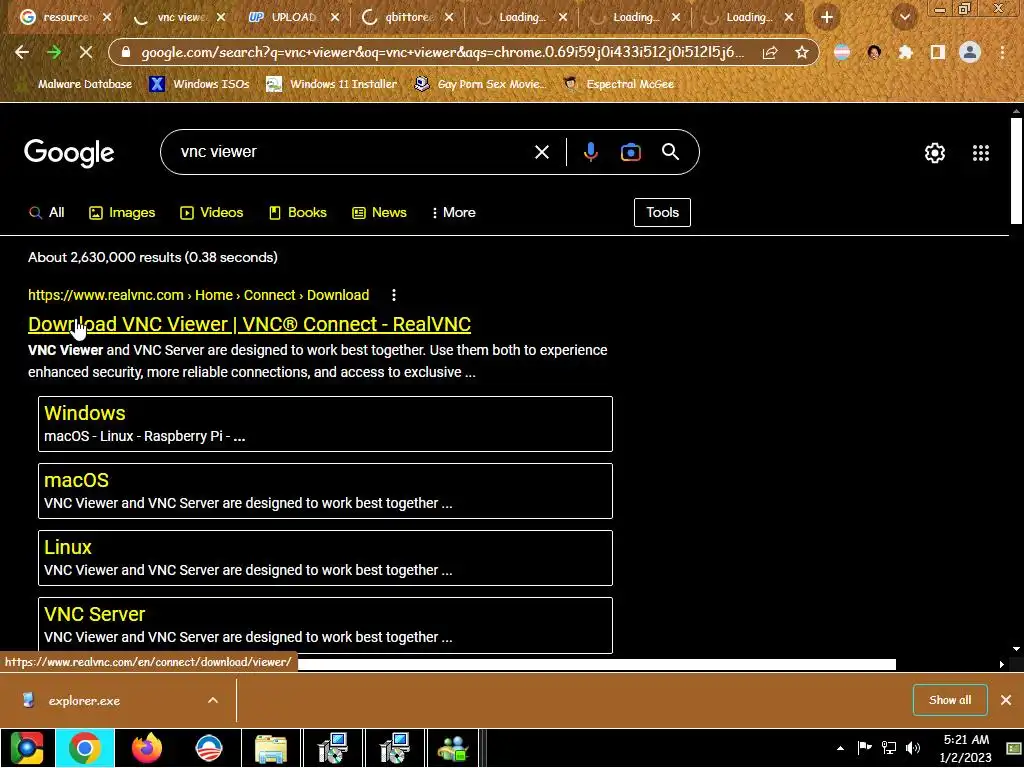Open the Chrome profile avatar
This screenshot has width=1024, height=768.
click(970, 52)
